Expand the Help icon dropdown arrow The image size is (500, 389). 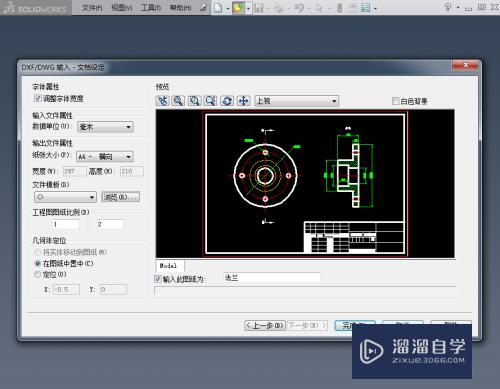(458, 7)
